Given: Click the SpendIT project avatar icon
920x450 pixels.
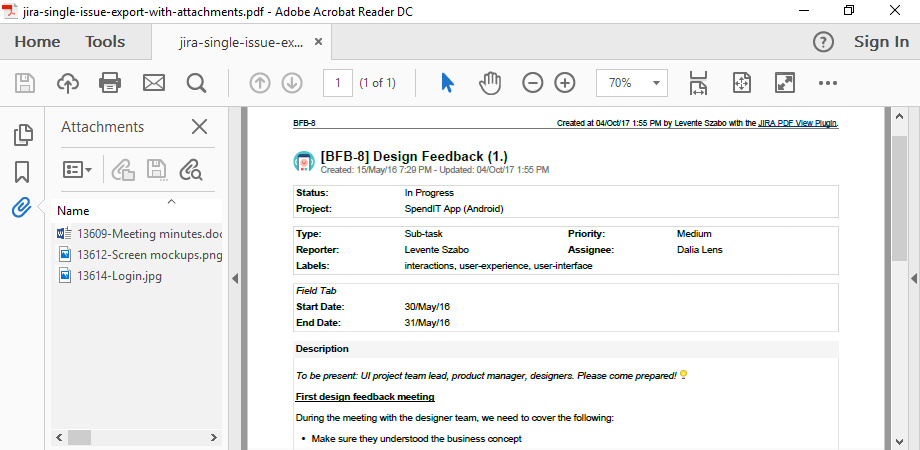Looking at the screenshot, I should pos(304,161).
